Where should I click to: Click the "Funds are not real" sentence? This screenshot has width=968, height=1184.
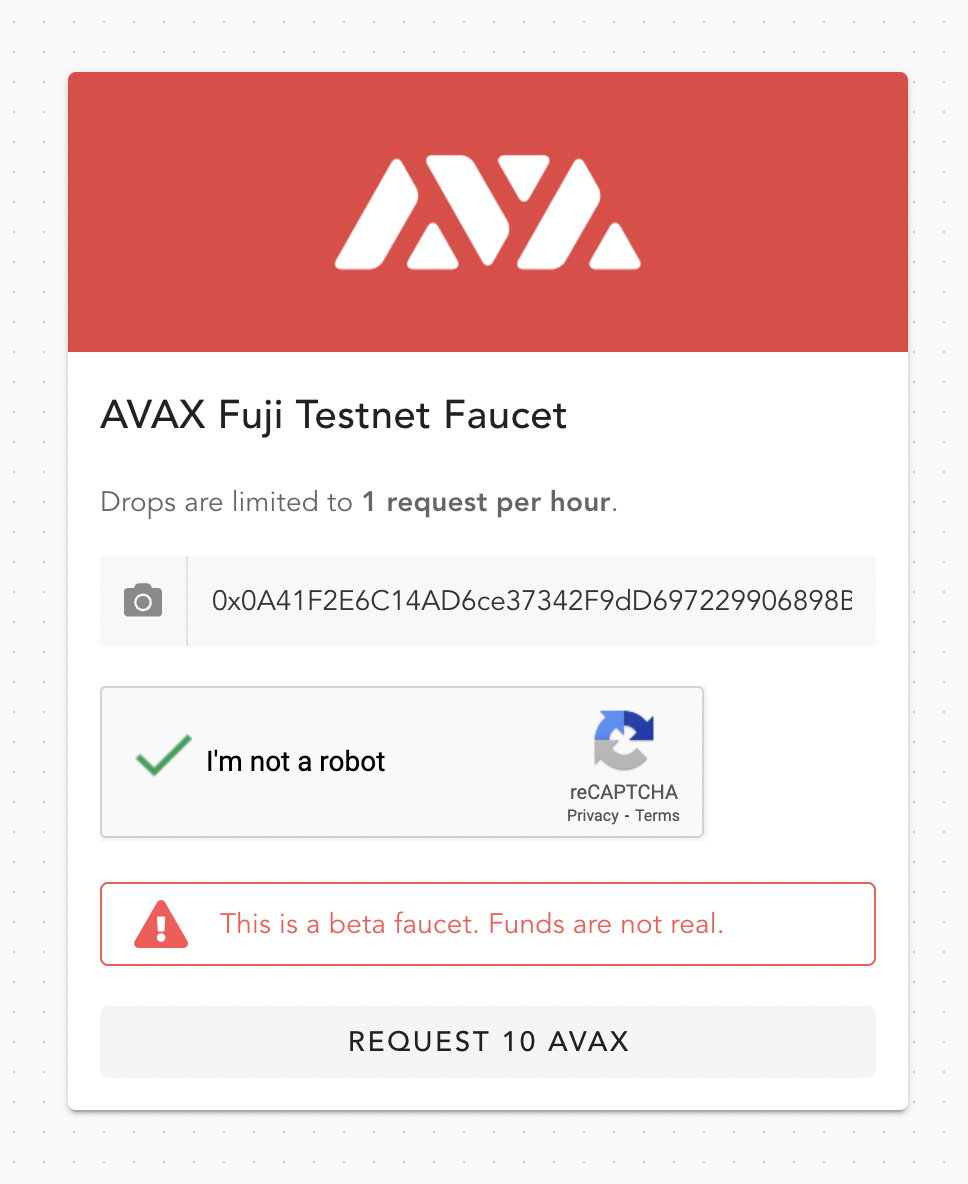[606, 924]
